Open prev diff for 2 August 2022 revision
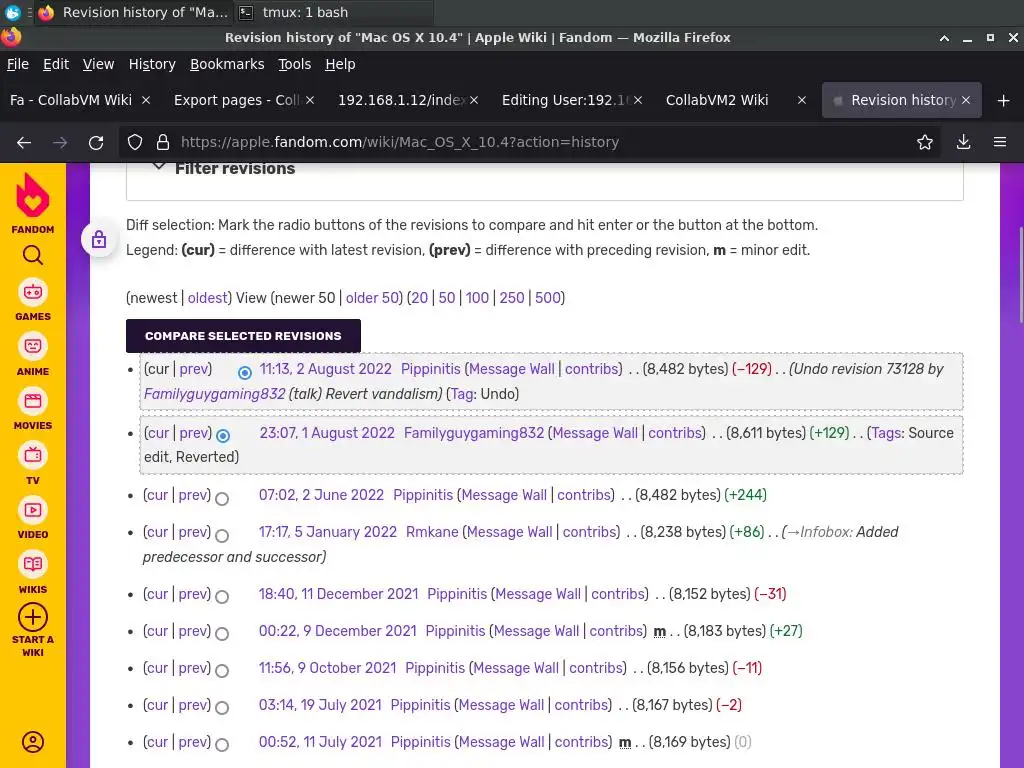This screenshot has height=768, width=1024. (195, 369)
